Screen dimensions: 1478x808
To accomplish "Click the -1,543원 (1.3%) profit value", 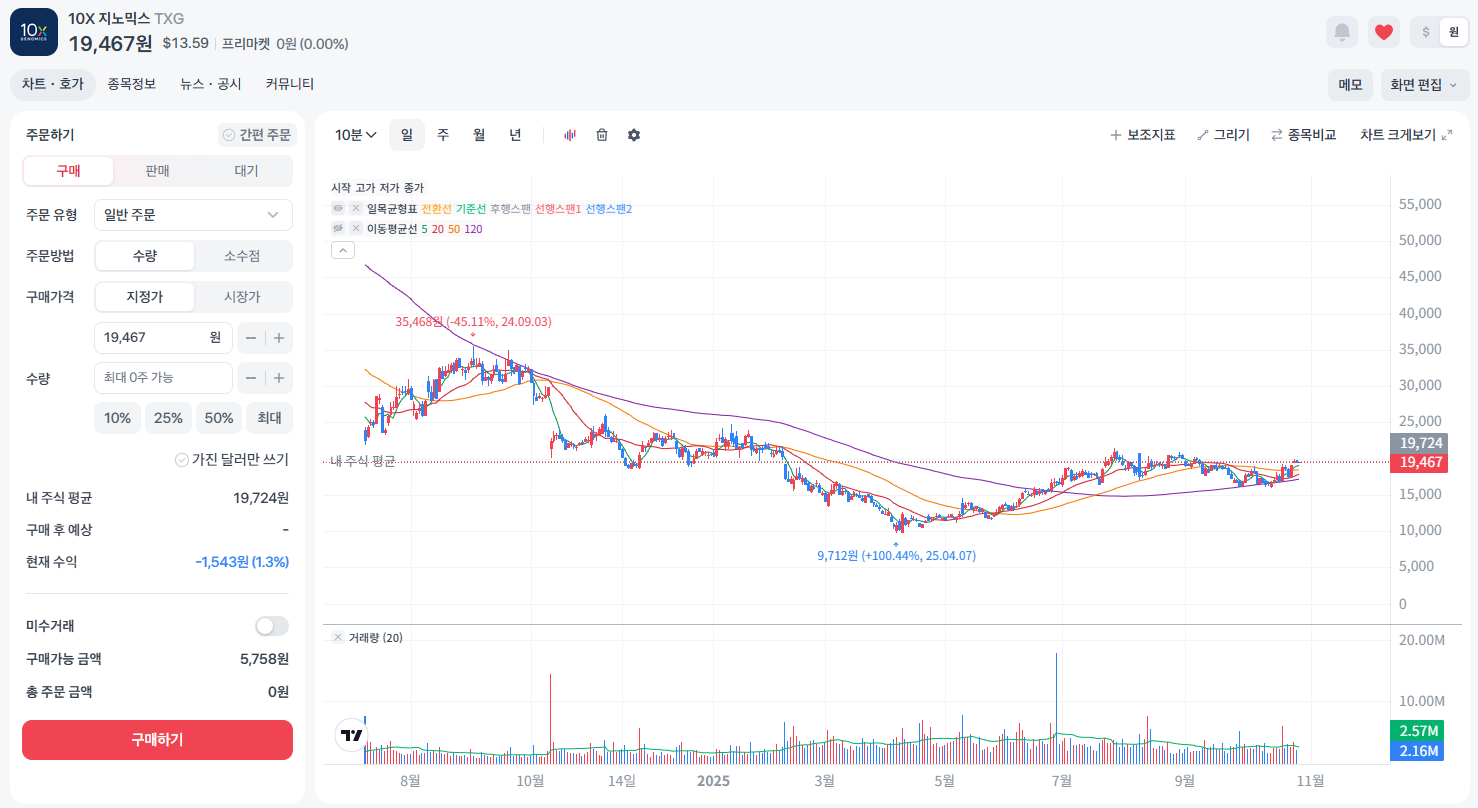I will [242, 562].
